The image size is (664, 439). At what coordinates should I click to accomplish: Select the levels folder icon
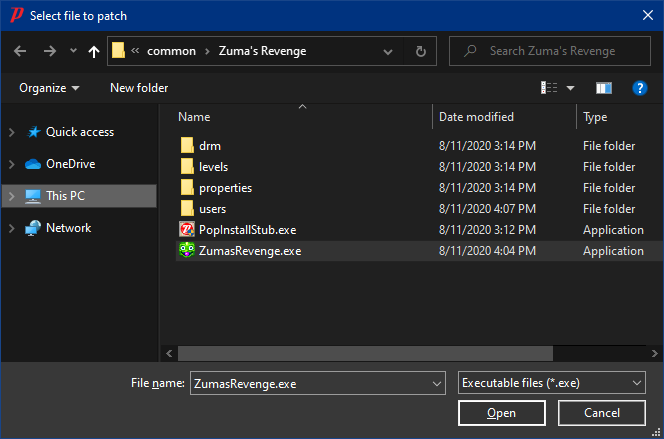click(x=187, y=166)
